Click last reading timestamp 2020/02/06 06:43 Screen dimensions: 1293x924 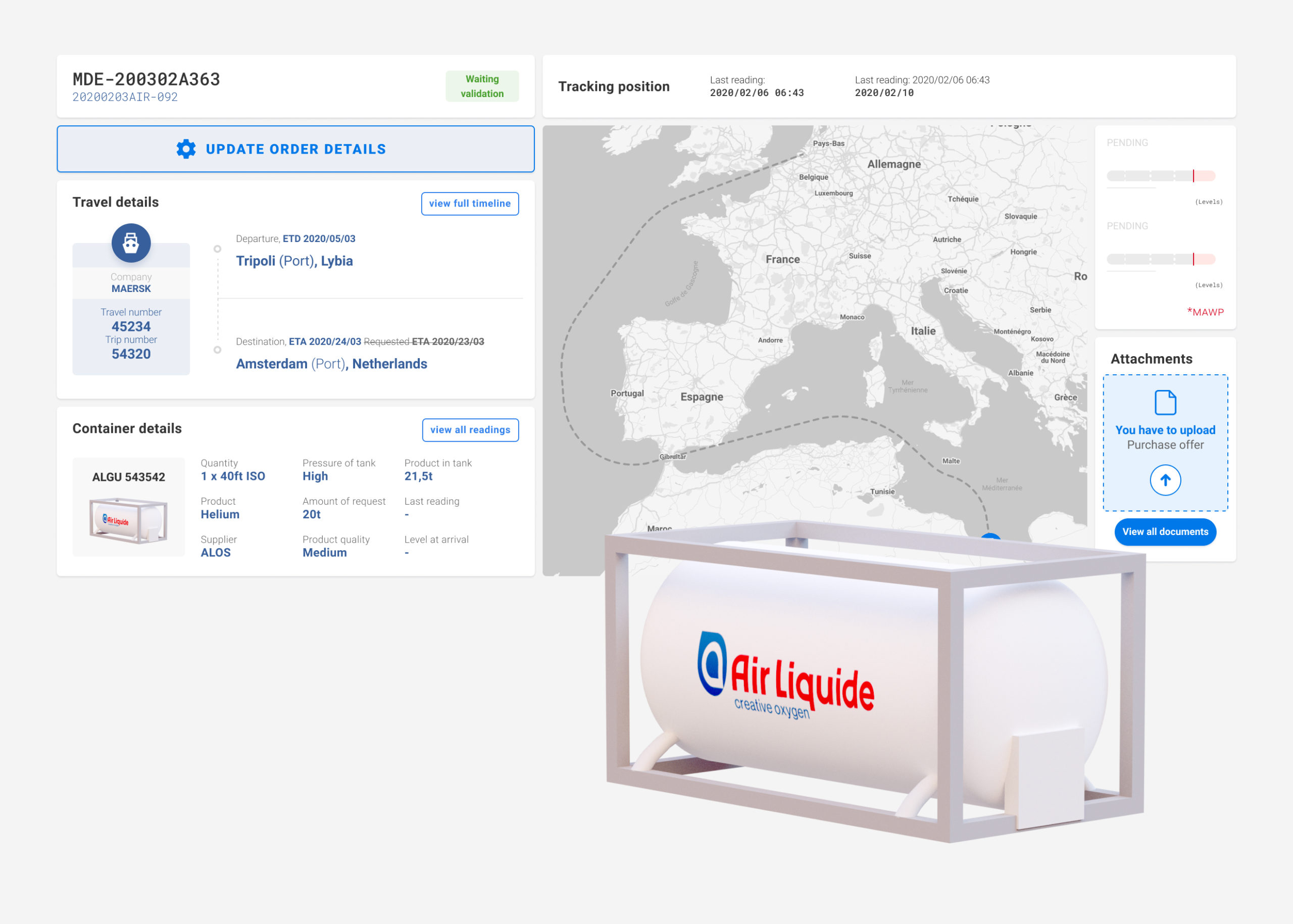coord(757,93)
